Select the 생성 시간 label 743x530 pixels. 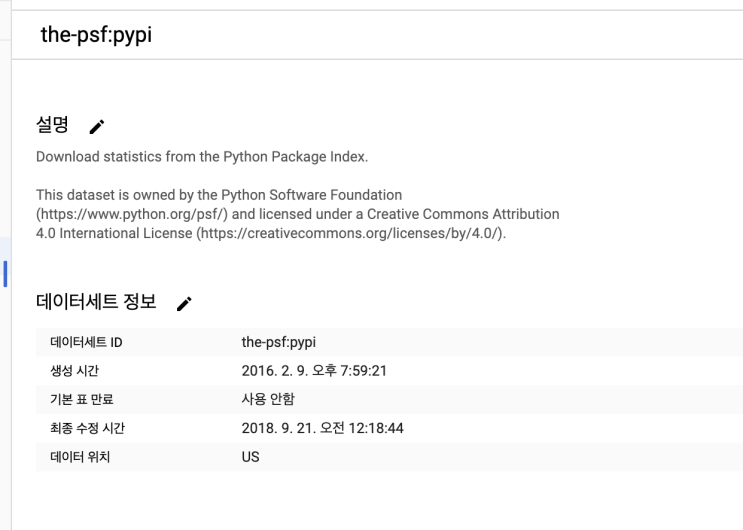coord(74,371)
